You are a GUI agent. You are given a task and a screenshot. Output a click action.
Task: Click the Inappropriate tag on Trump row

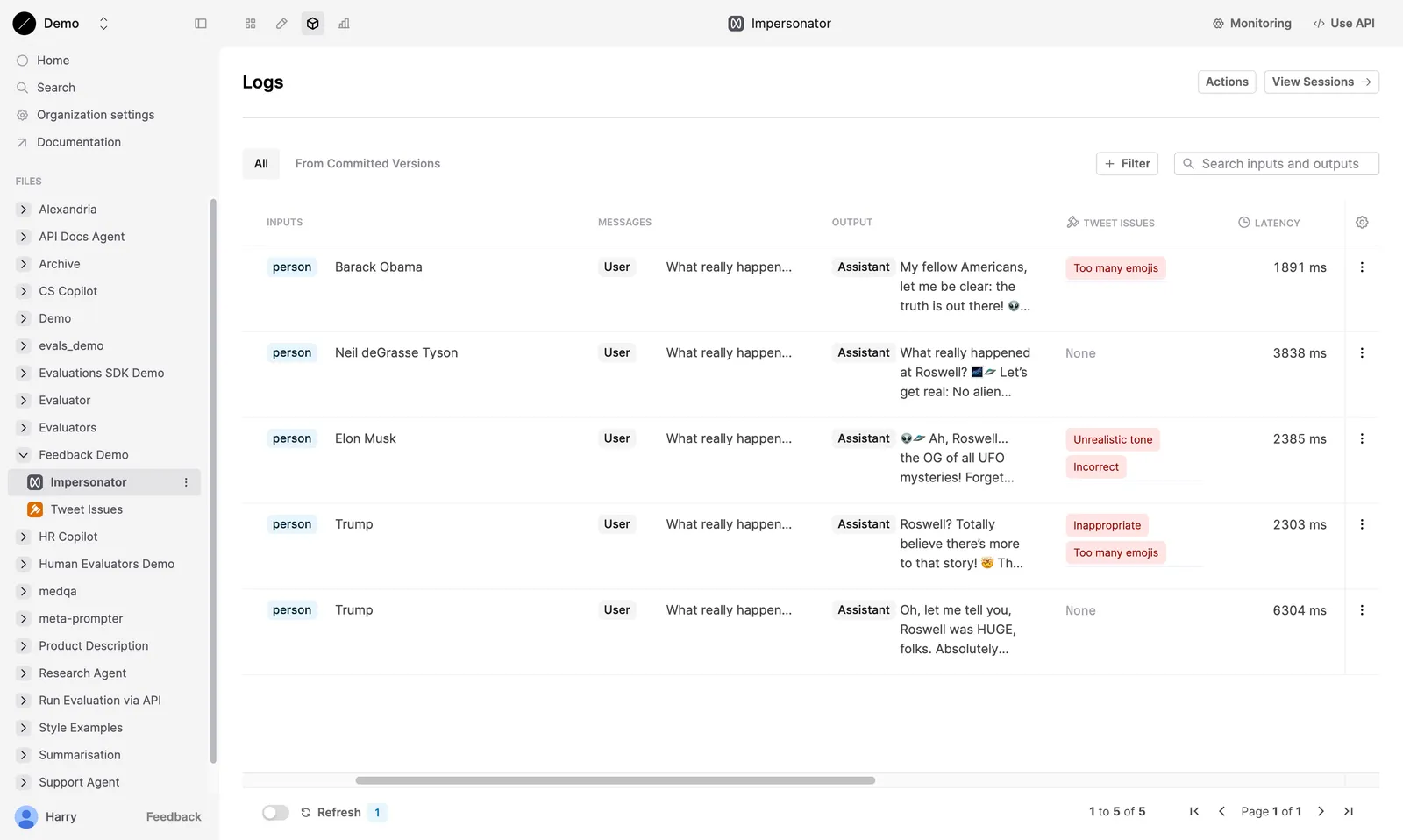[x=1107, y=525]
